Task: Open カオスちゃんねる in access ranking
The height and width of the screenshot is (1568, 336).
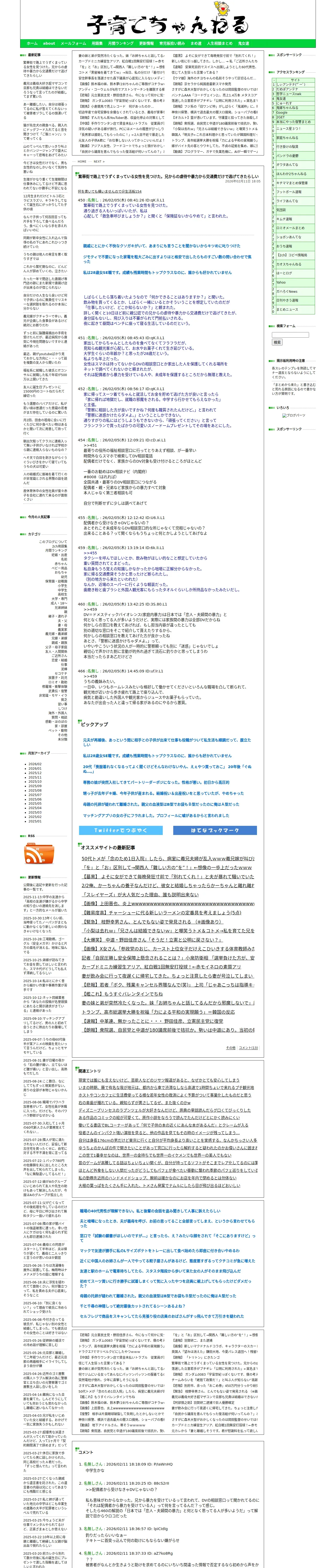Action: point(289,264)
